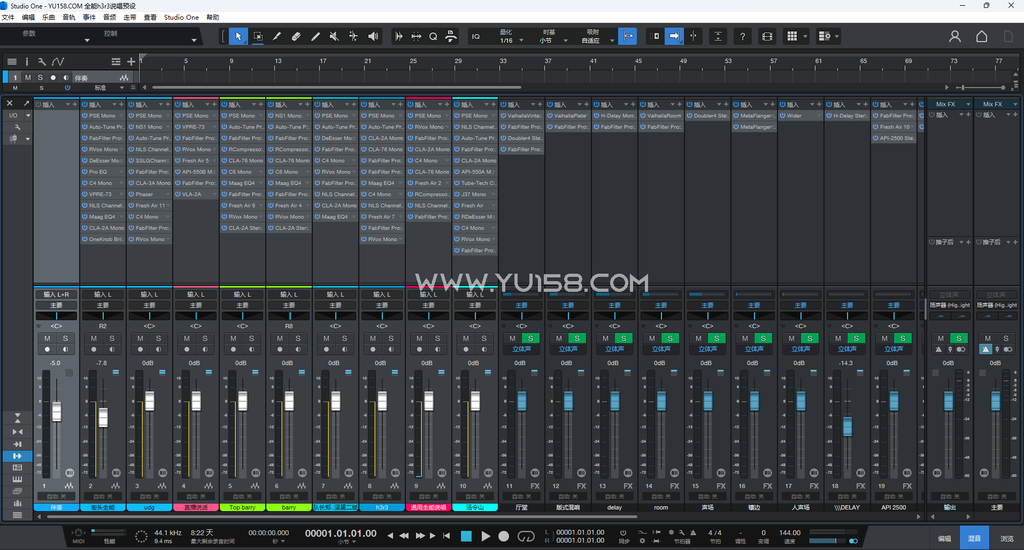Viewport: 1024px width, 550px height.
Task: Click the Strip Silence icon
Action: pyautogui.click(x=398, y=37)
